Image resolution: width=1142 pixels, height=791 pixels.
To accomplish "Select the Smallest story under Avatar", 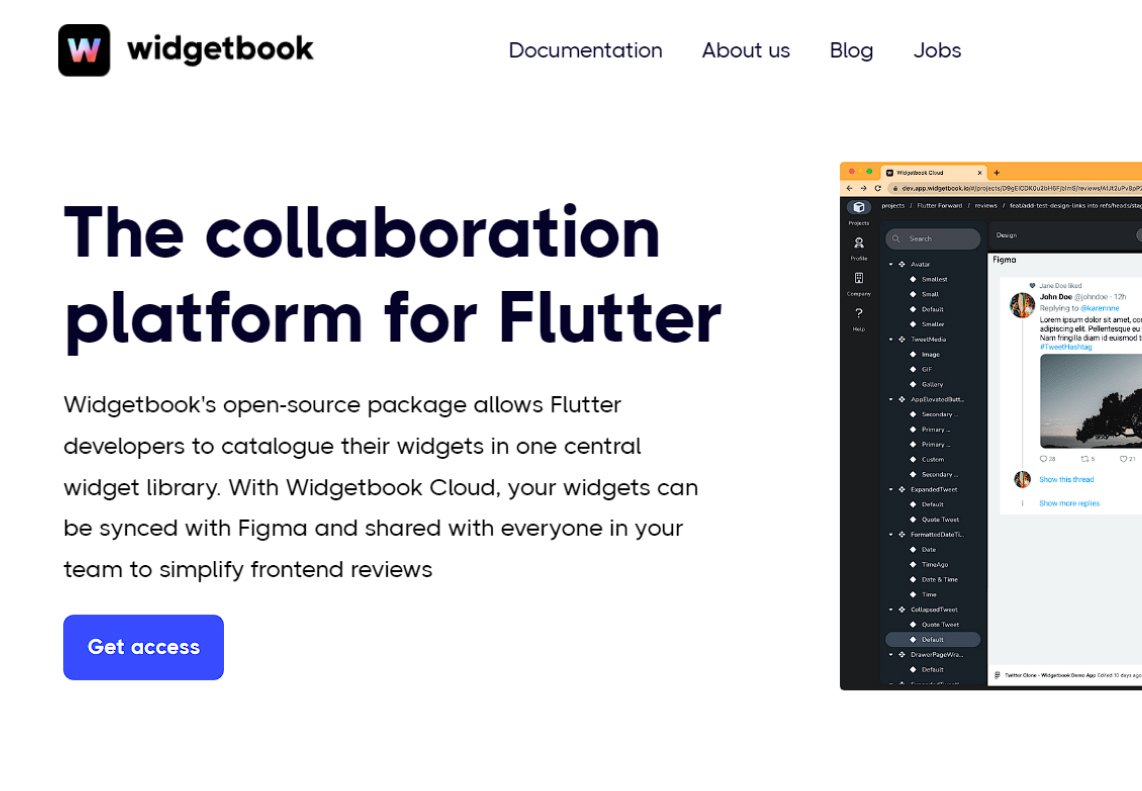I will (934, 279).
